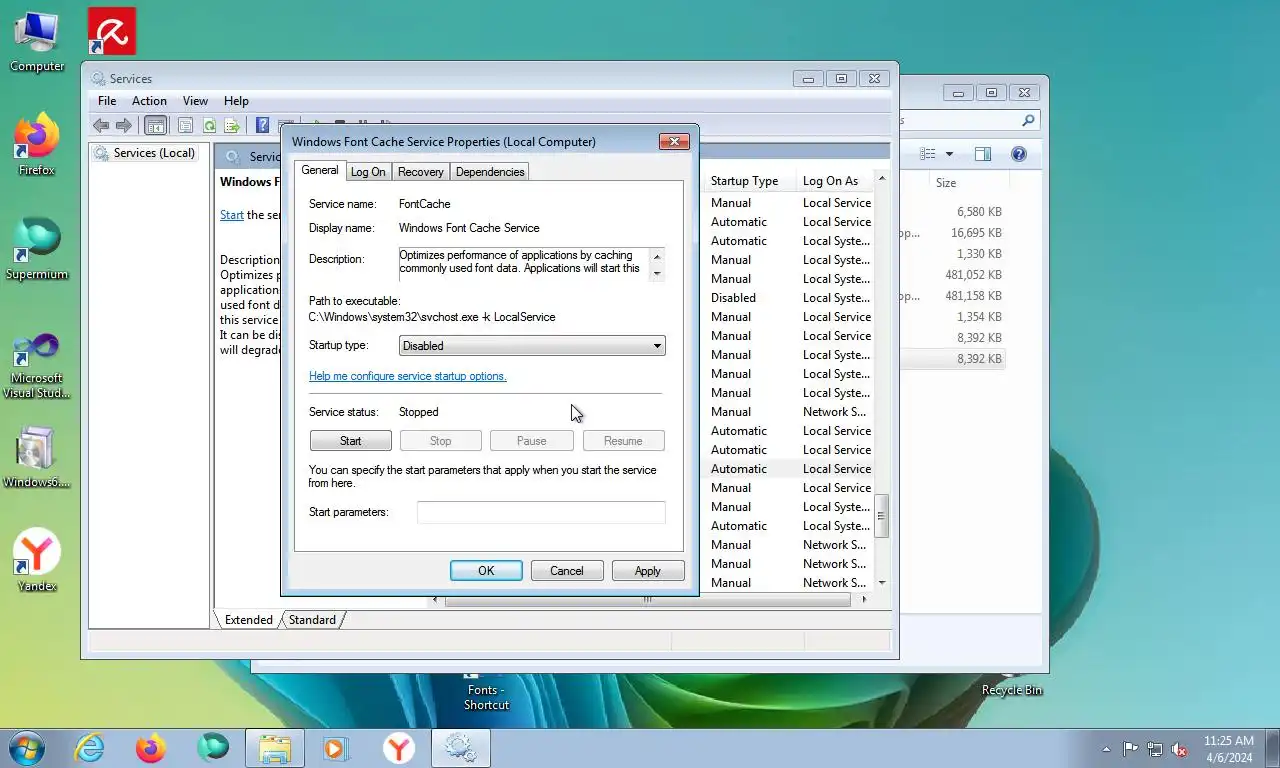1280x768 pixels.
Task: Click the Show desktop strip beside the clock
Action: click(1273, 748)
